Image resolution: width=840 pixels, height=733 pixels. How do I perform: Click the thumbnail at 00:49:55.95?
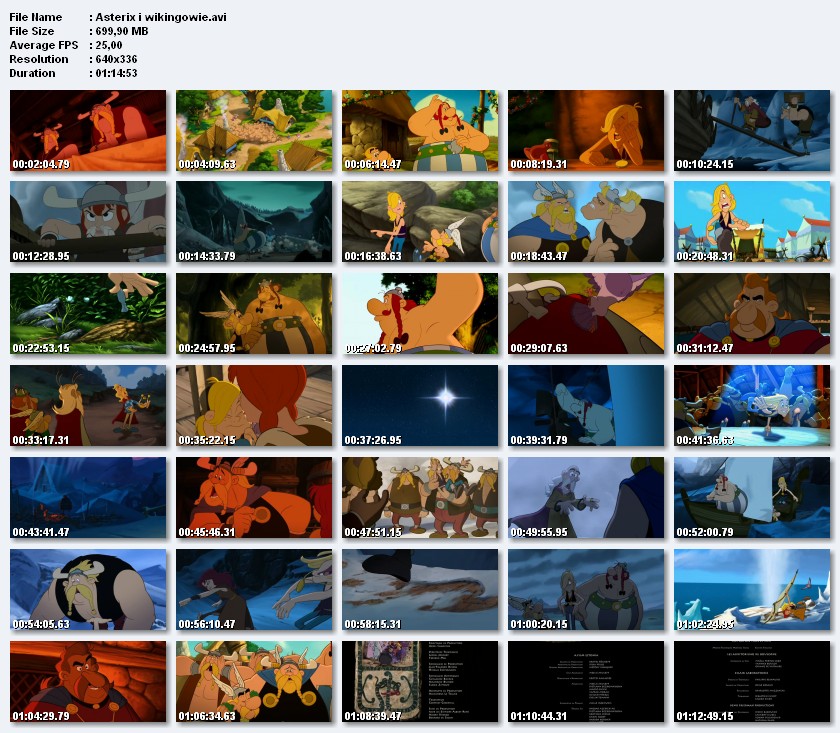(x=586, y=498)
